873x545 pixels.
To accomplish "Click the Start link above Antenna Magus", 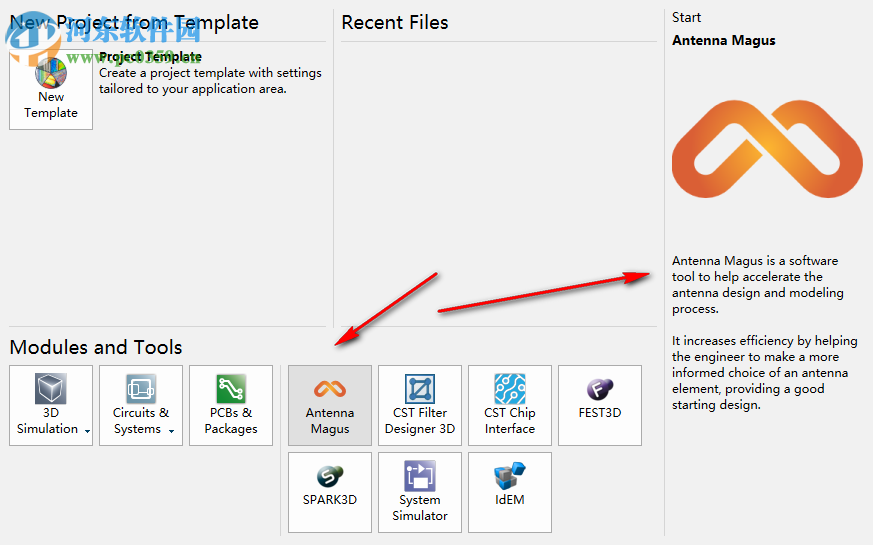I will click(686, 17).
